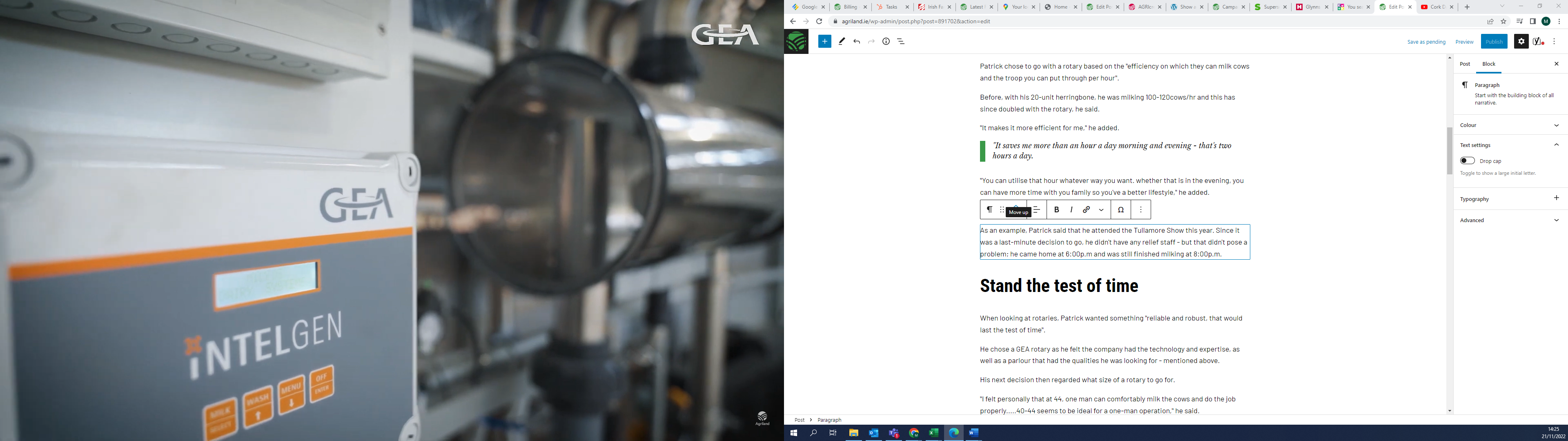This screenshot has height=441, width=1568.
Task: Click the Publish button
Action: pyautogui.click(x=1494, y=41)
